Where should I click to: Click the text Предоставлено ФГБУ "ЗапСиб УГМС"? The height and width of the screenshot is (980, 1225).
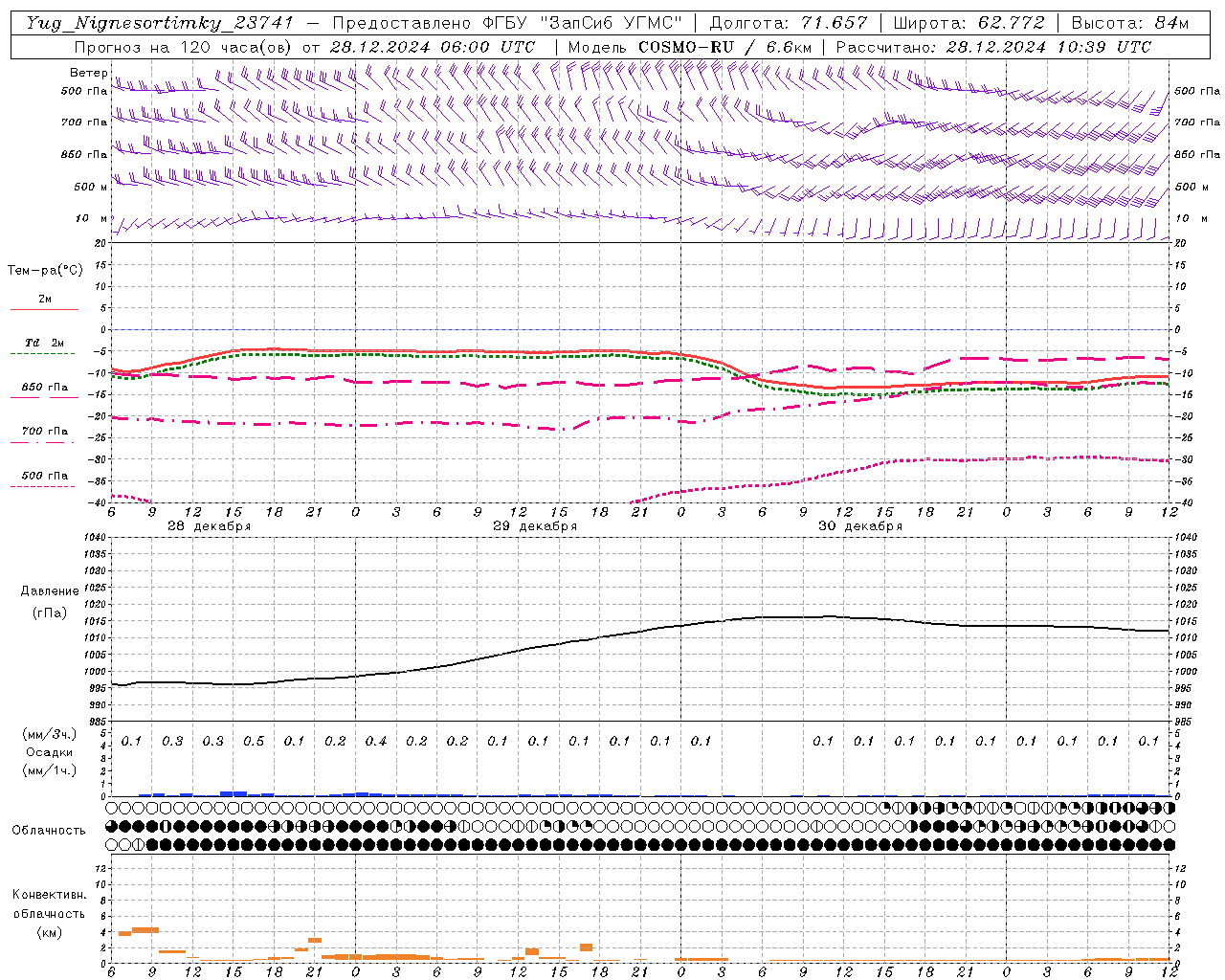point(507,23)
